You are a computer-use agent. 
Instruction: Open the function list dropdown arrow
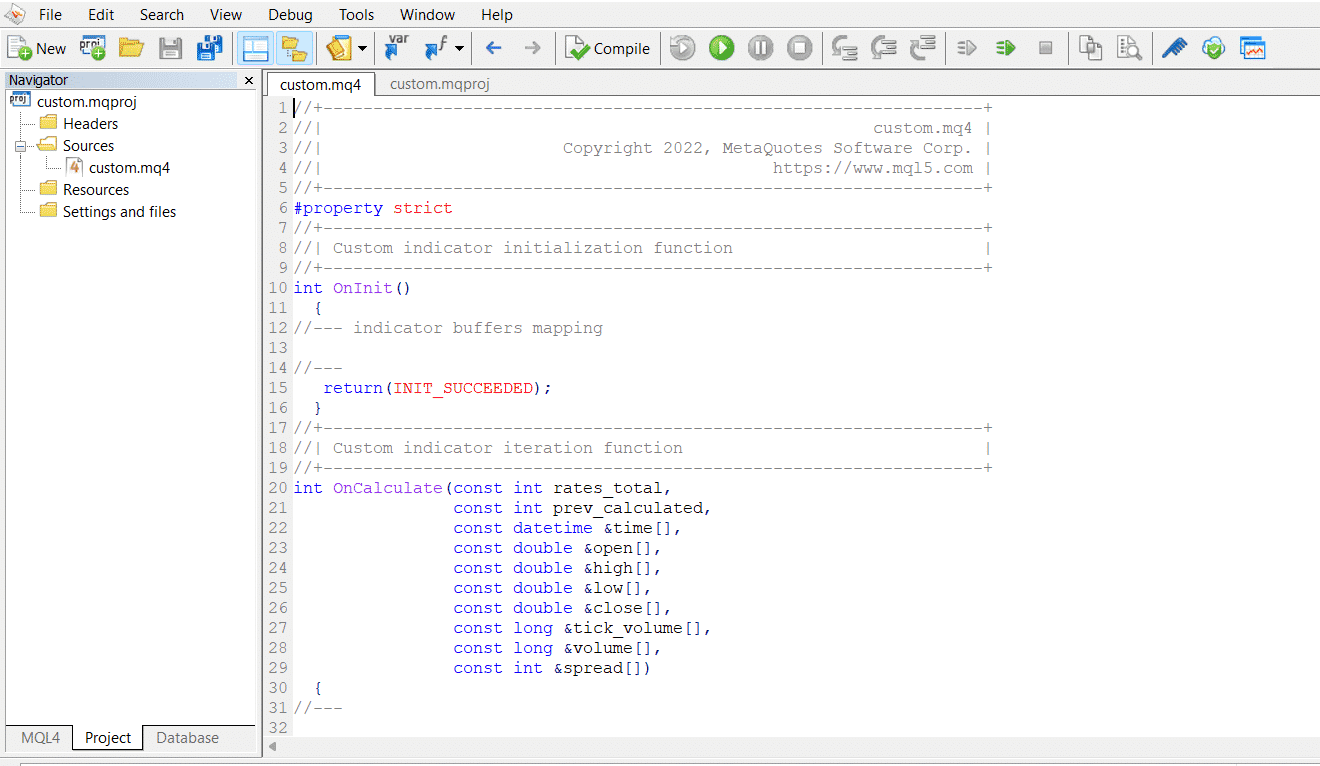click(459, 48)
